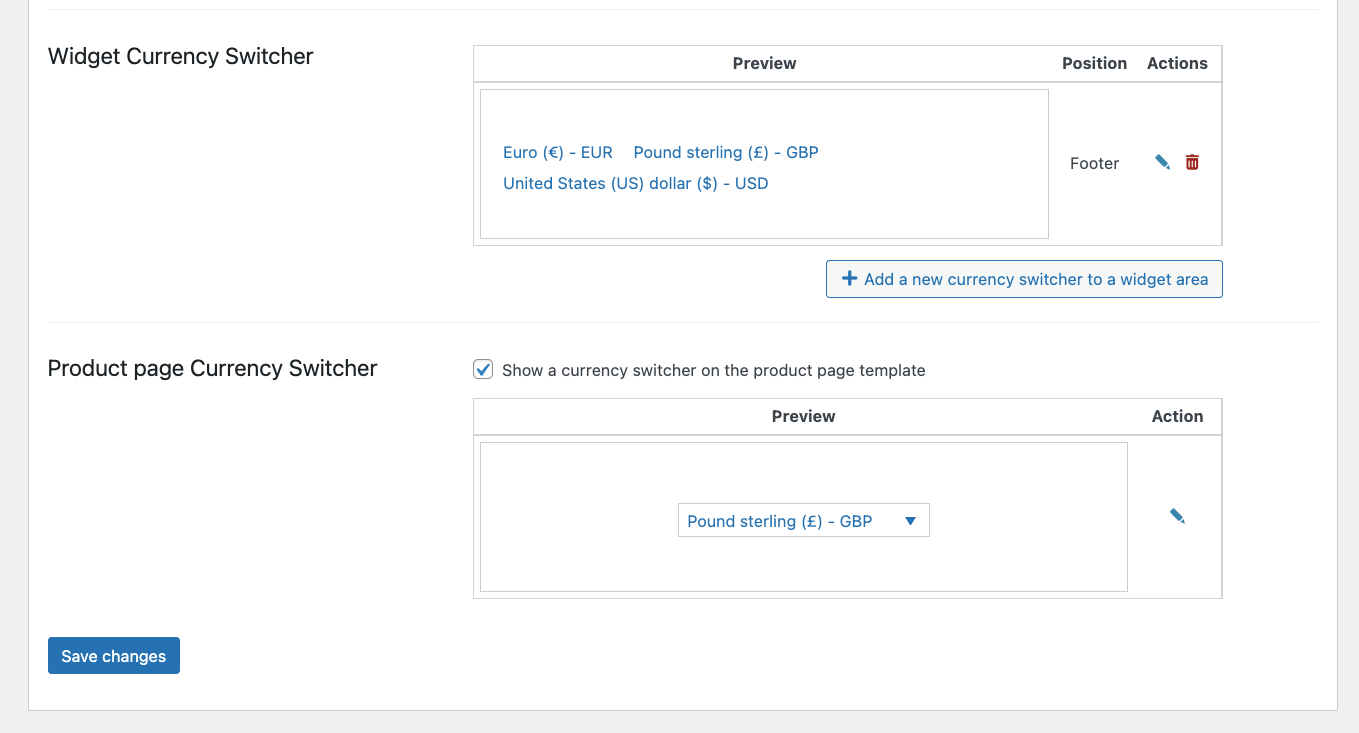Click the Footer position label
Image resolution: width=1359 pixels, height=733 pixels.
[1094, 163]
